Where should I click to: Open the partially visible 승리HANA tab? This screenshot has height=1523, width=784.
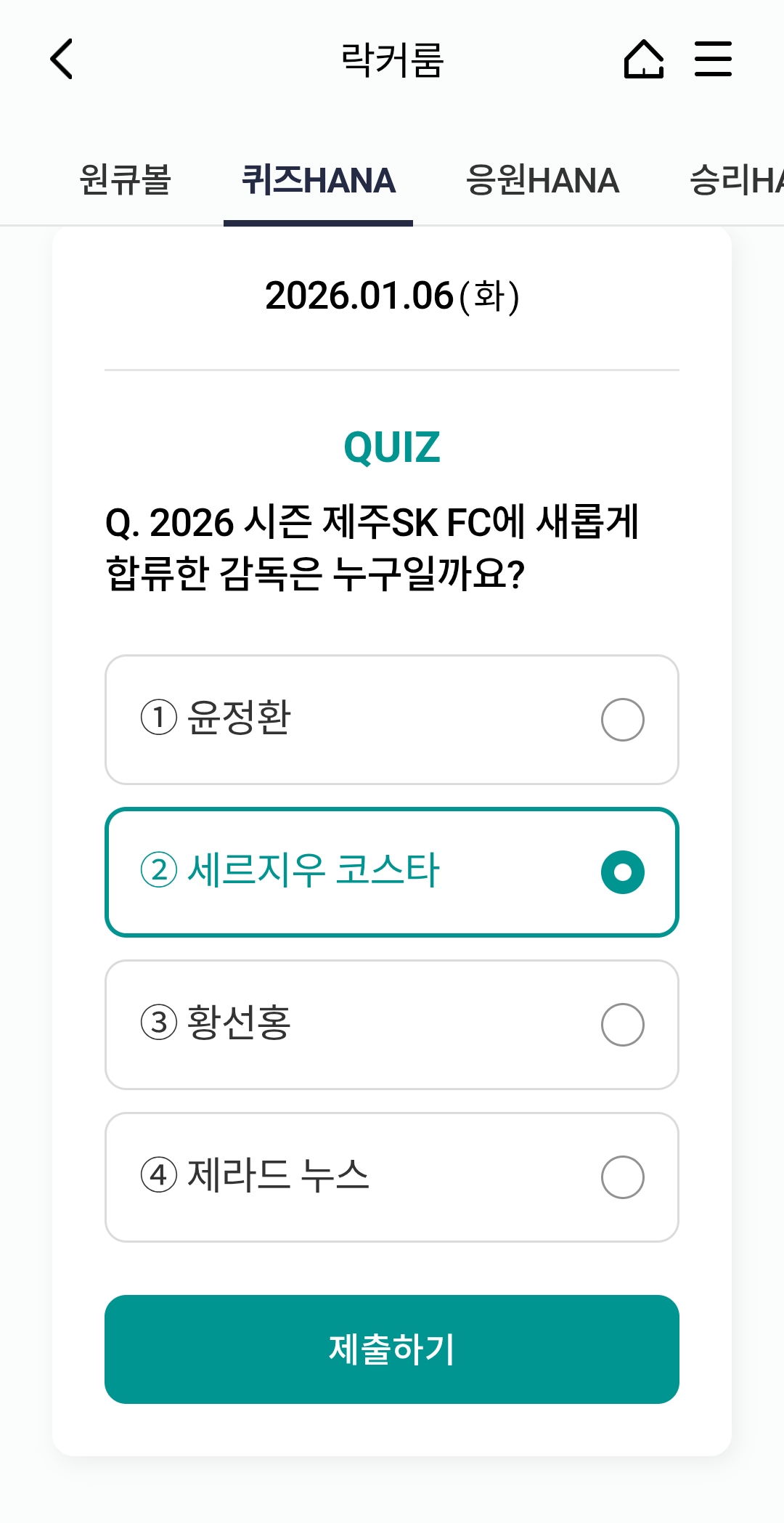736,180
